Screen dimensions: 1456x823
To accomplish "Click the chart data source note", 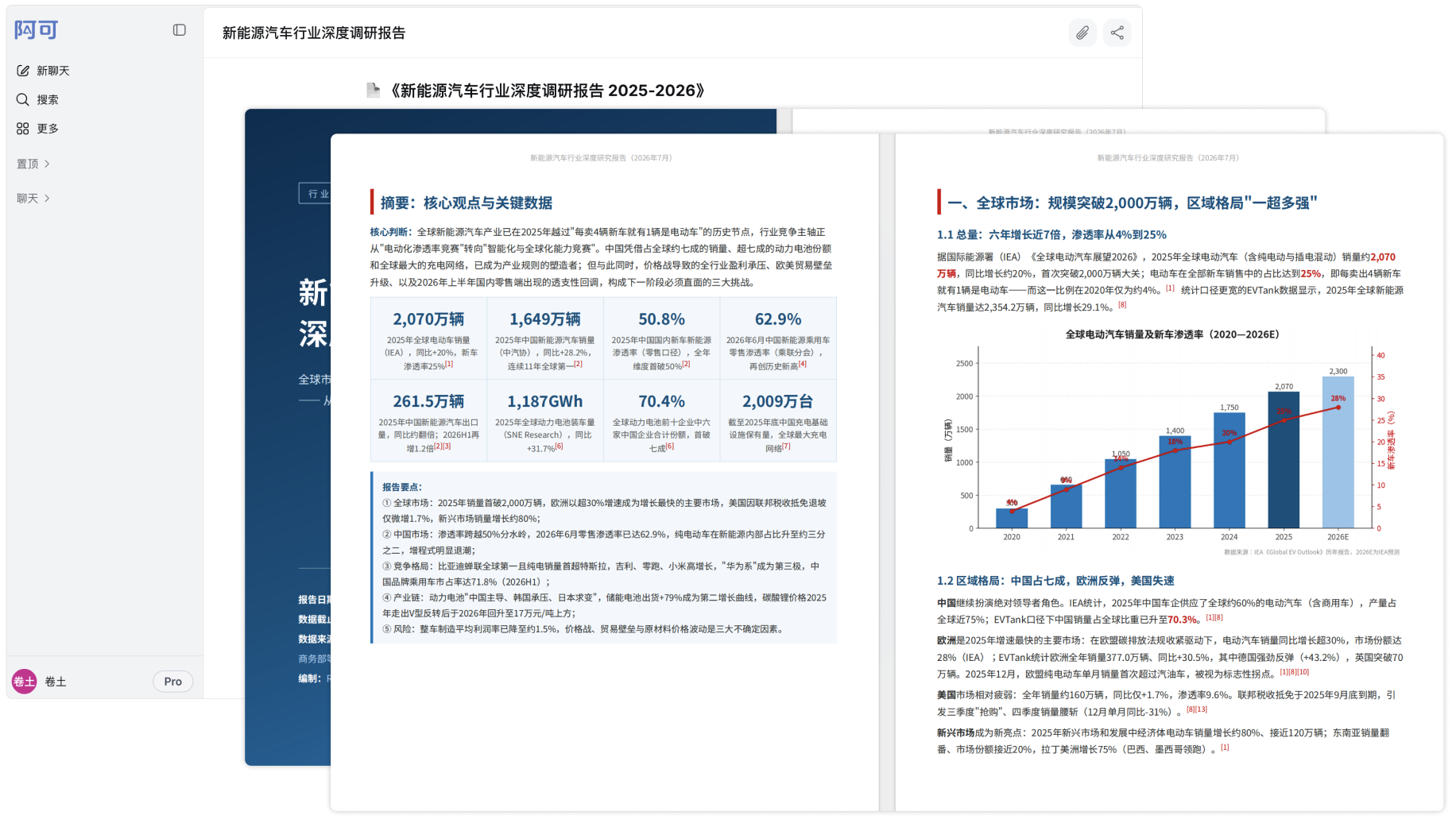I will (x=1311, y=552).
